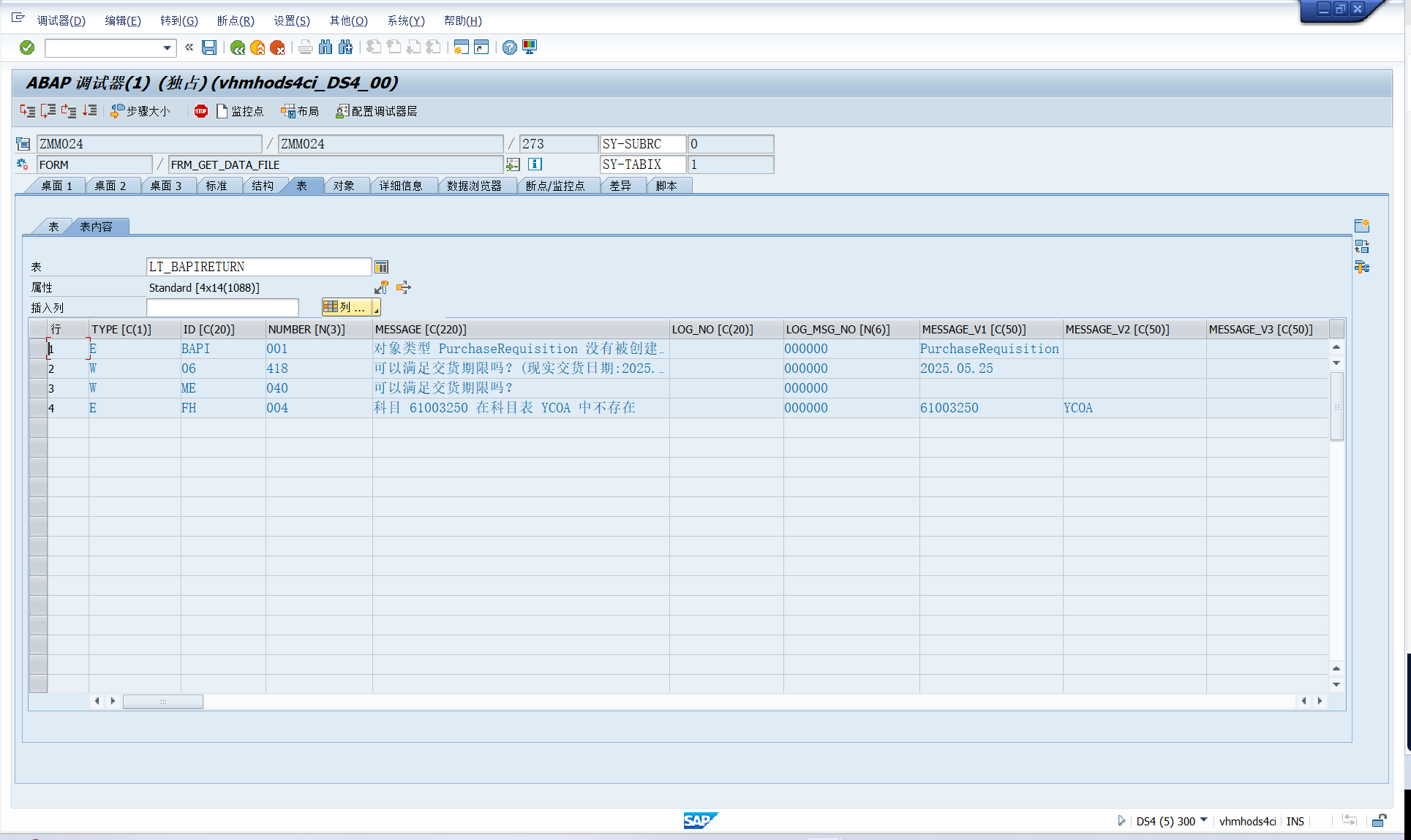Open the 断点(R) menu
Screen dimensions: 1411x840
click(236, 20)
